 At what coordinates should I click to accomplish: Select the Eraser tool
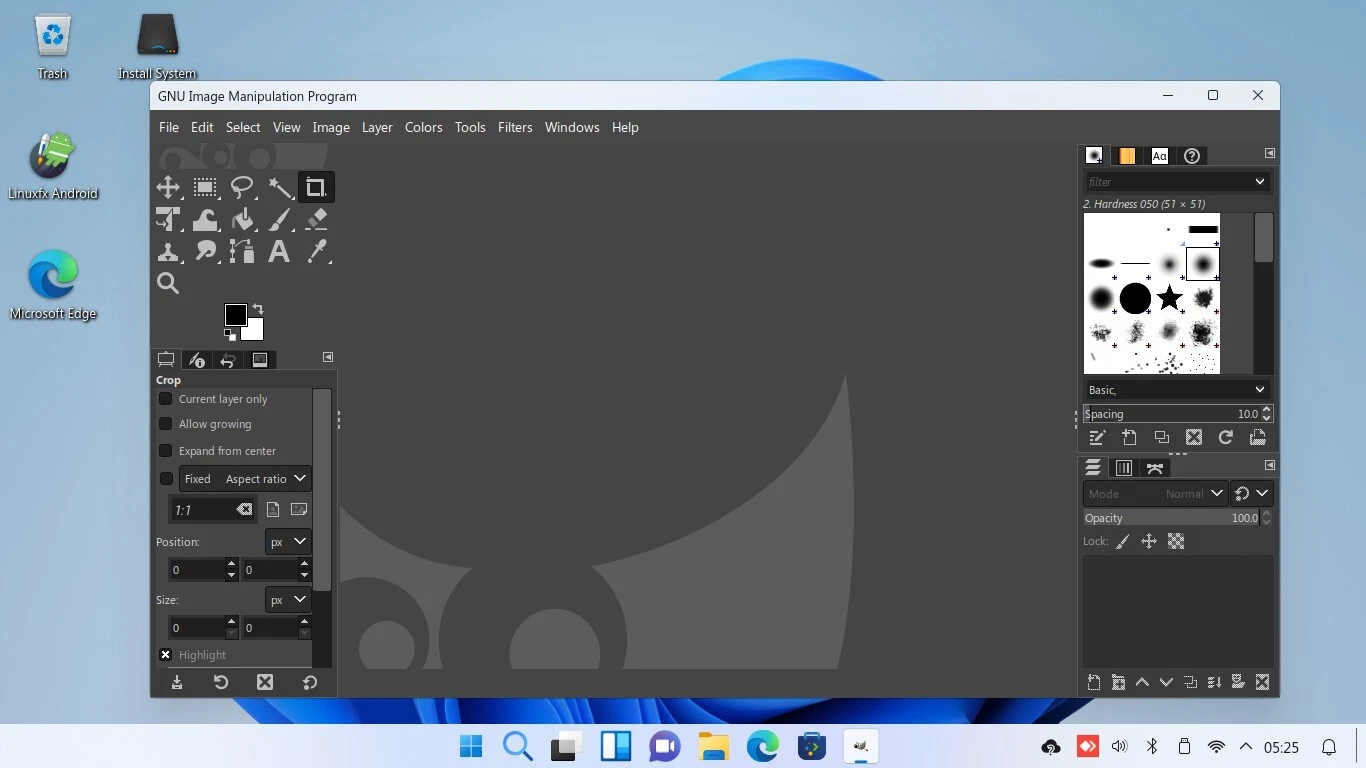click(317, 219)
